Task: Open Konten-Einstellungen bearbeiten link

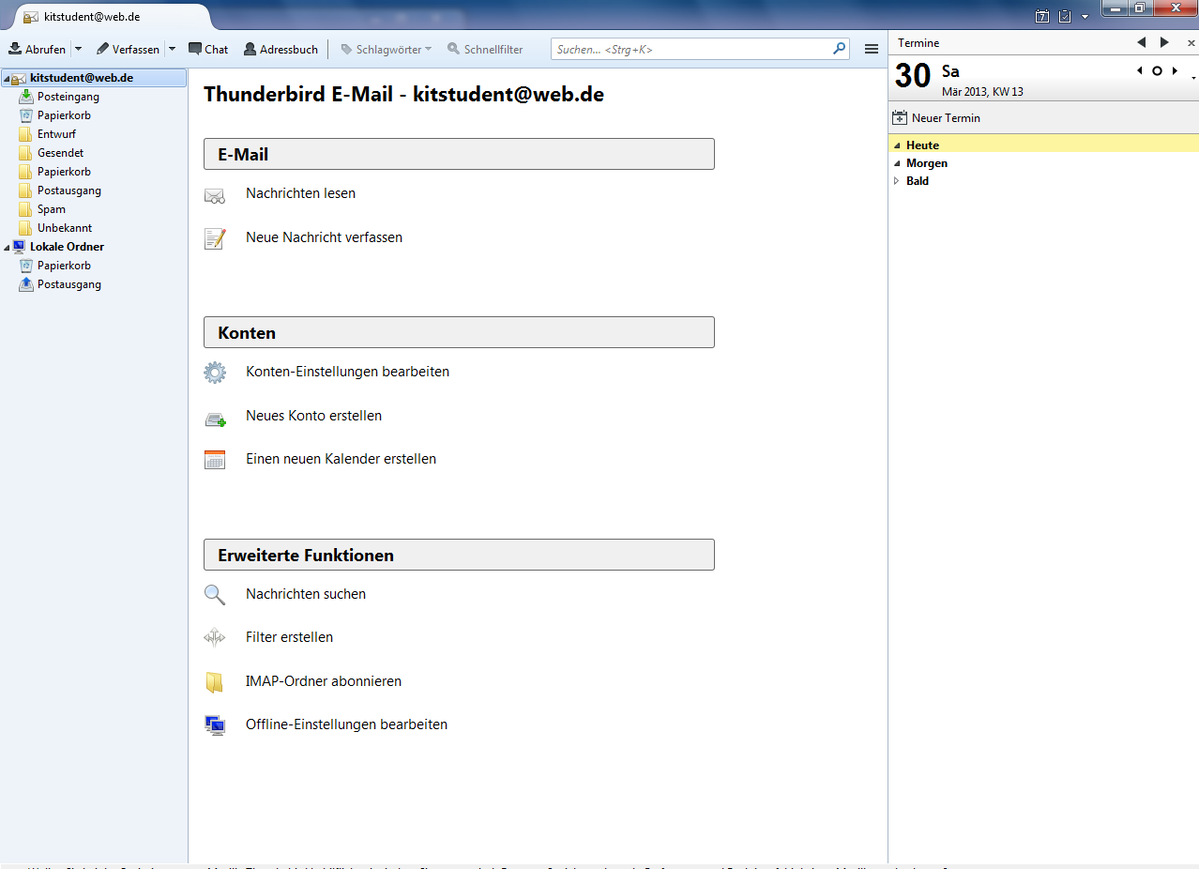Action: click(x=347, y=372)
